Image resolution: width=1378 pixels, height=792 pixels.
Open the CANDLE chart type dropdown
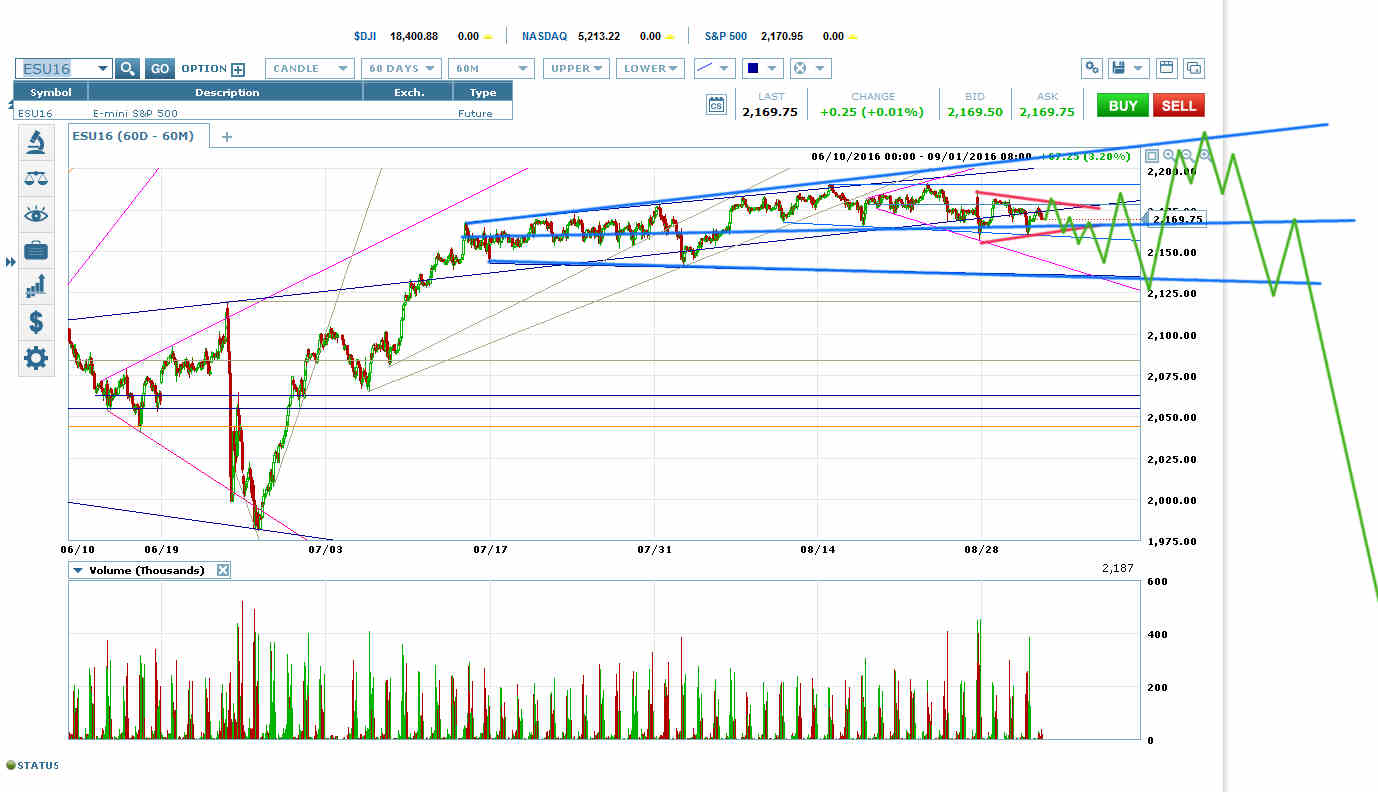click(x=310, y=69)
